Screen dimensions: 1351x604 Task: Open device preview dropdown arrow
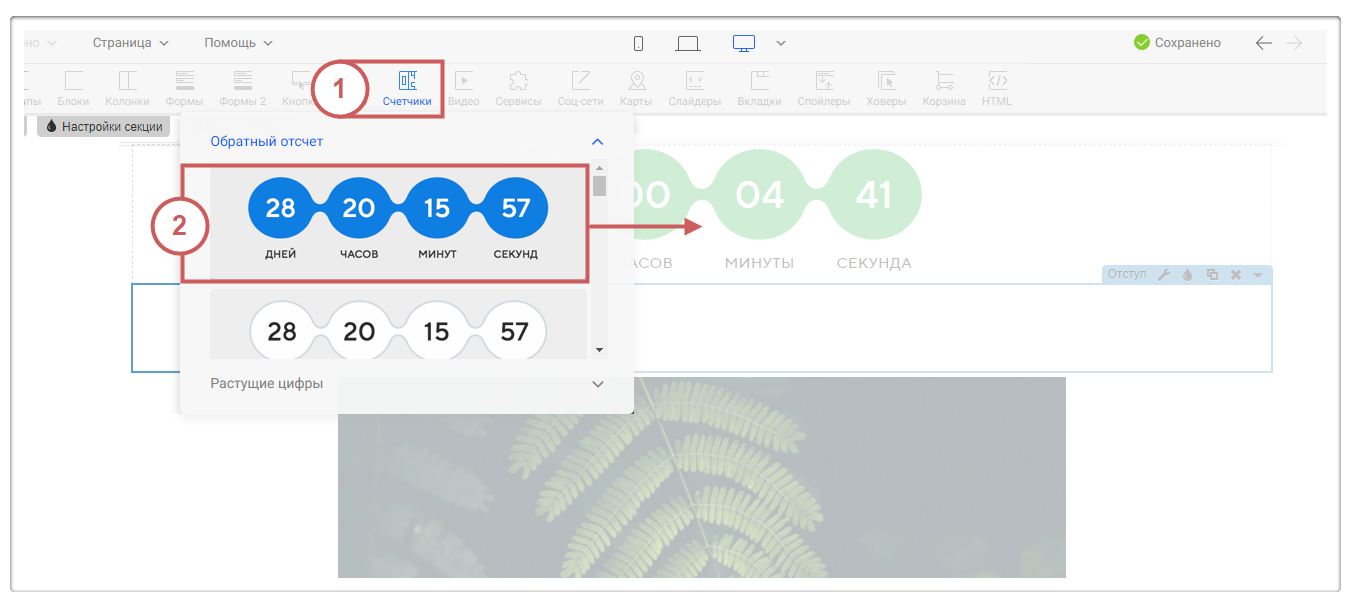coord(781,43)
